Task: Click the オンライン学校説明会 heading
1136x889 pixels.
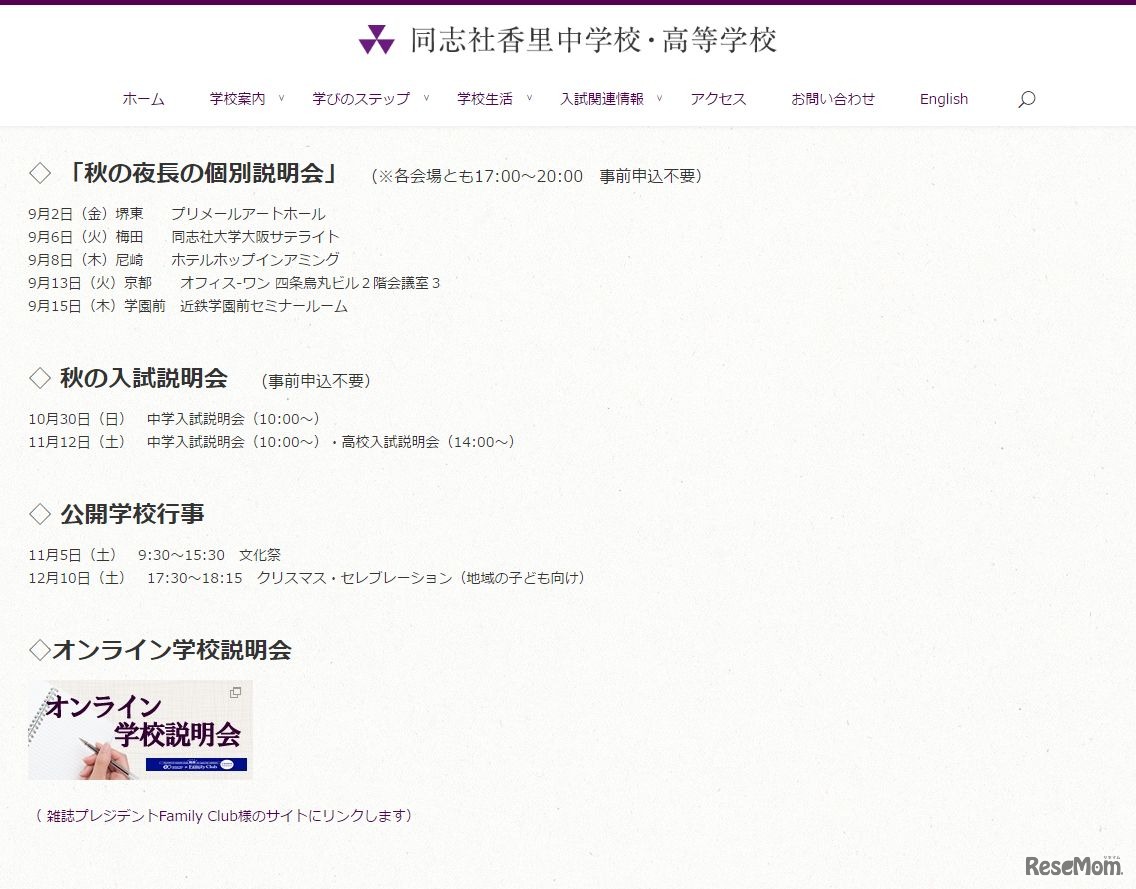Action: click(162, 649)
